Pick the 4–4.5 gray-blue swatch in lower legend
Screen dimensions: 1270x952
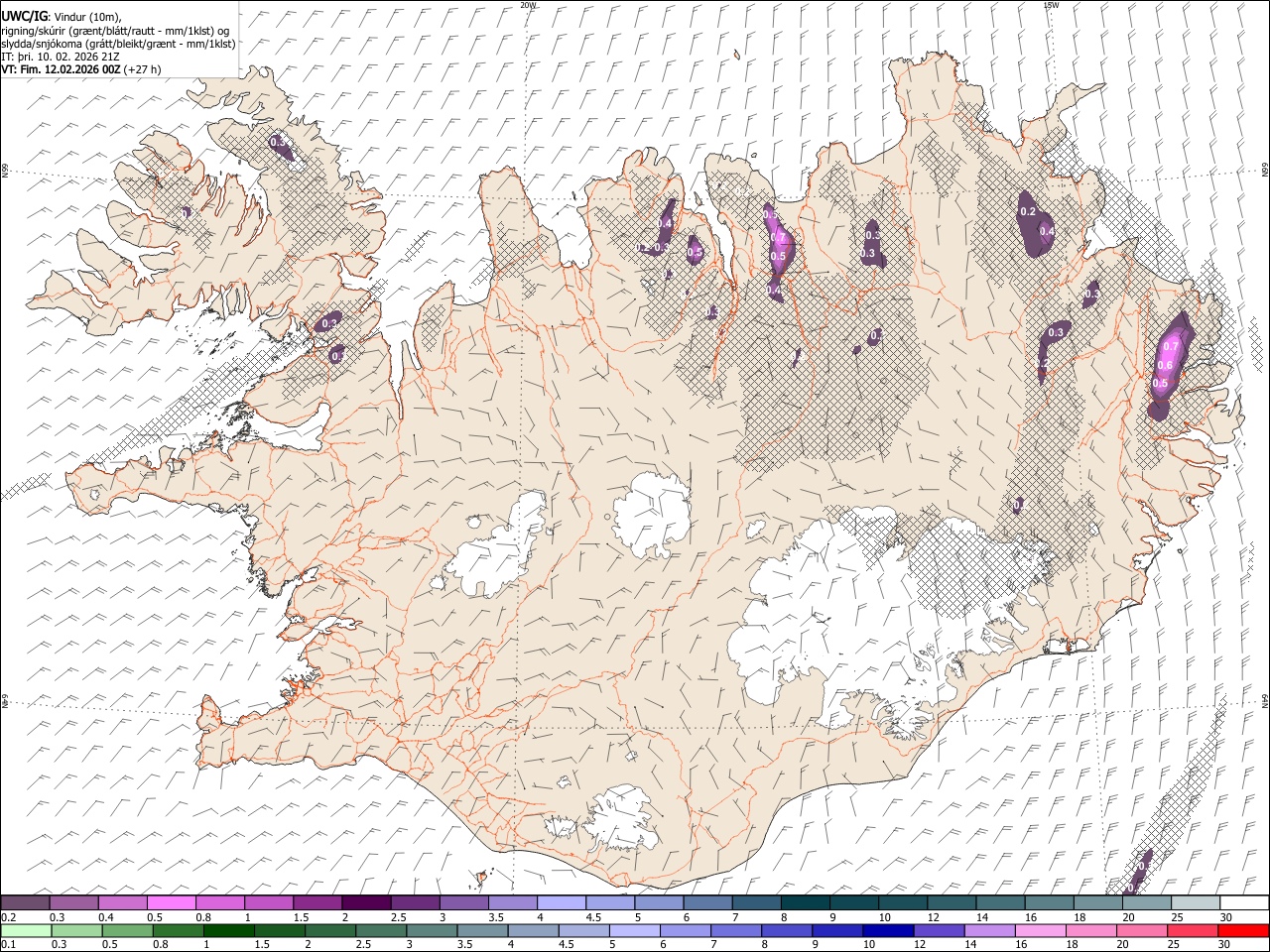pos(533,930)
